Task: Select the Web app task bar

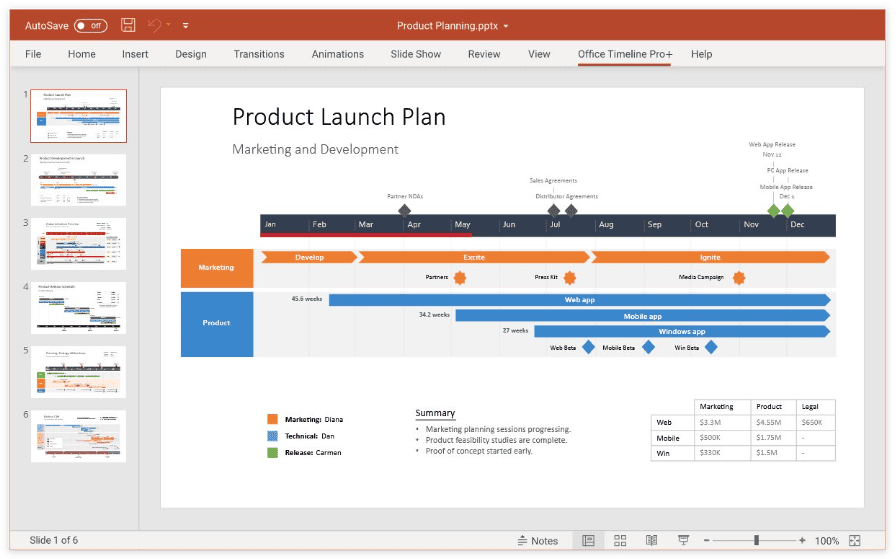Action: [x=579, y=300]
